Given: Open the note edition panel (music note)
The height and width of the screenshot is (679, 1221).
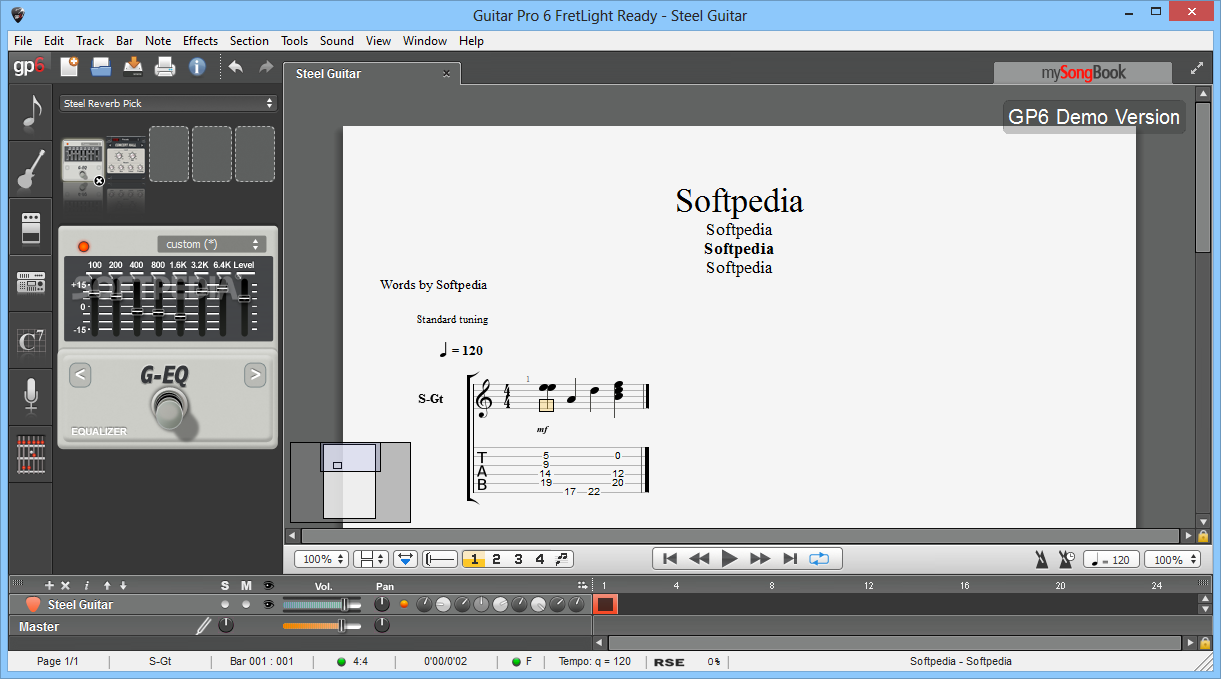Looking at the screenshot, I should click(31, 113).
